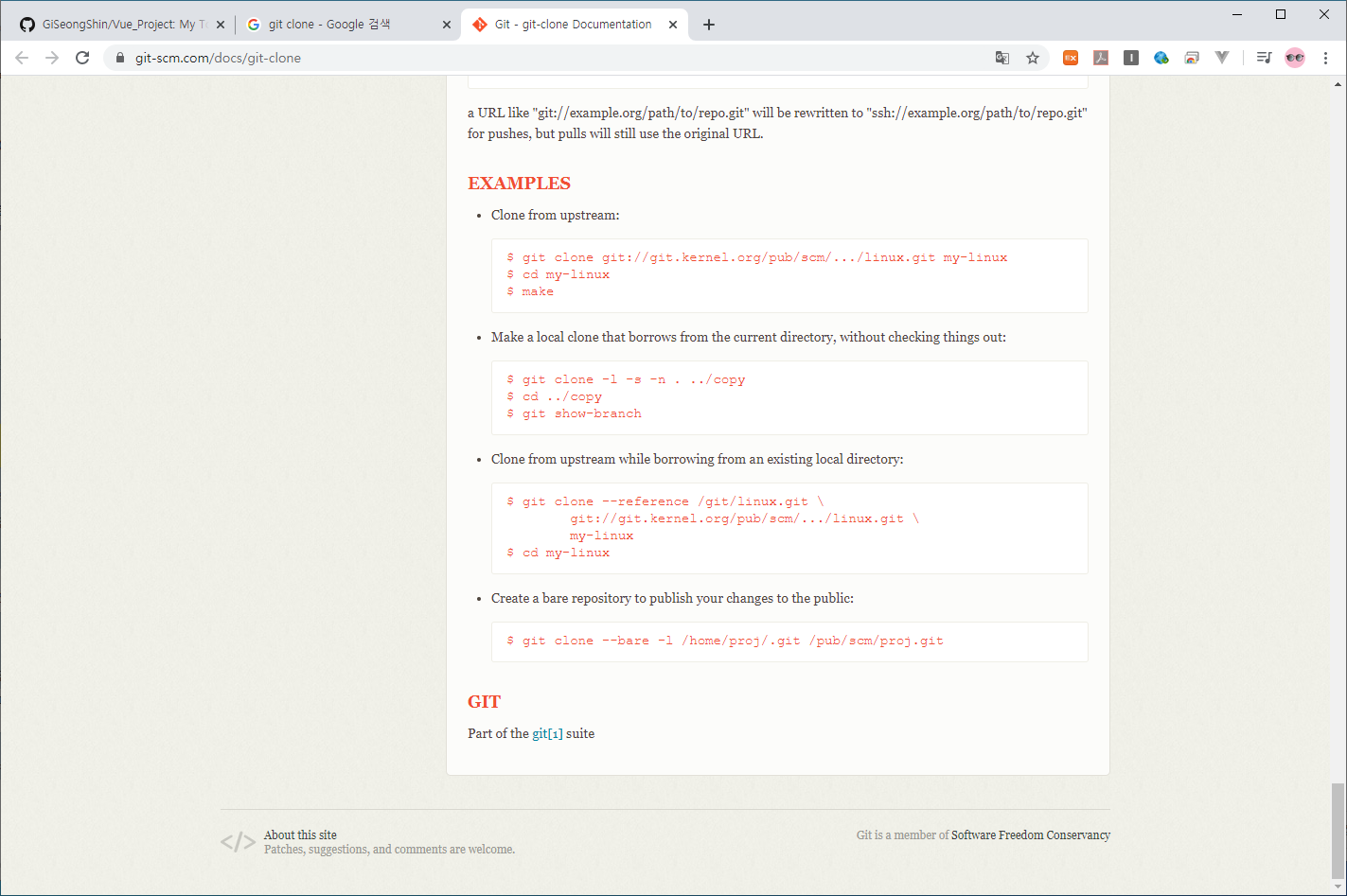The width and height of the screenshot is (1347, 896).
Task: Maximize the Chrome window
Action: pyautogui.click(x=1281, y=14)
